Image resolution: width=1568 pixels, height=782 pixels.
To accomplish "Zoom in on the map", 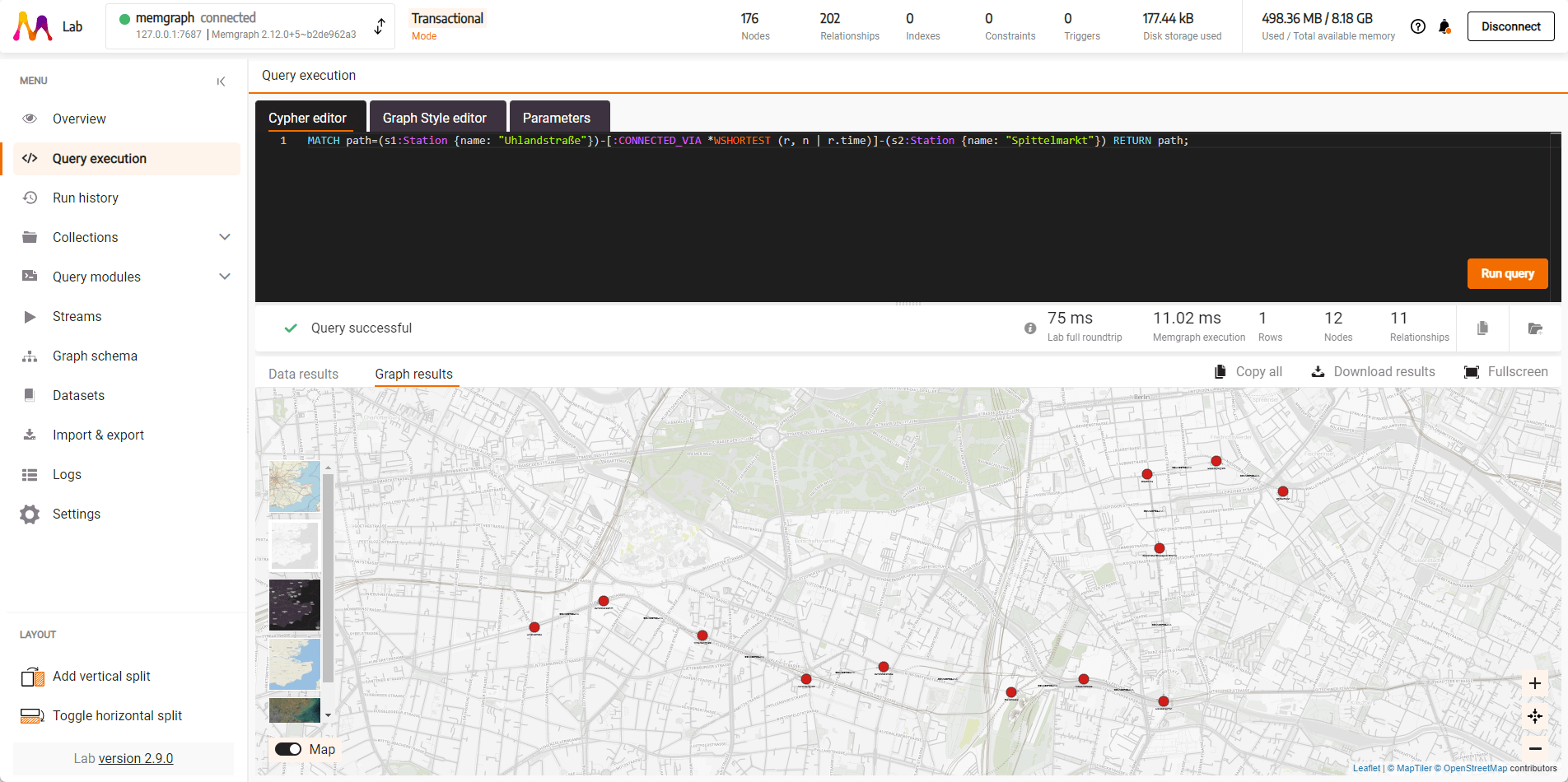I will [x=1535, y=683].
